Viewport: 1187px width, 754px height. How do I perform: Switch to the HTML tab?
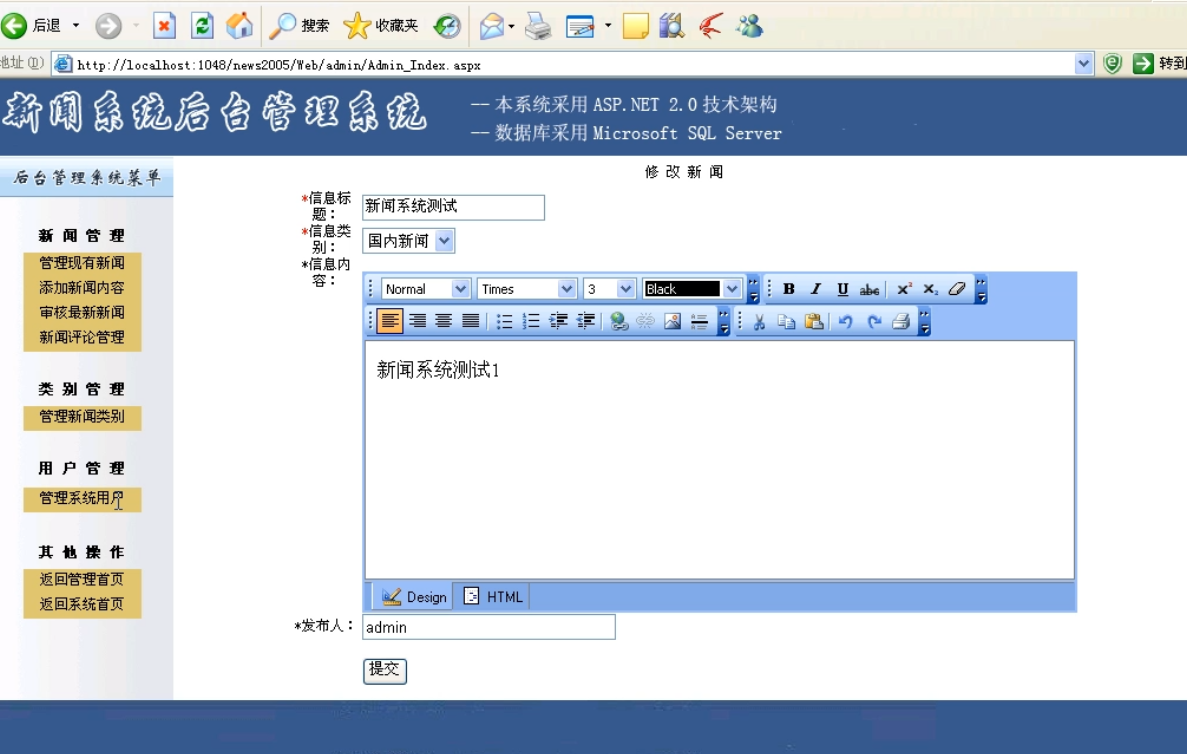tap(493, 597)
